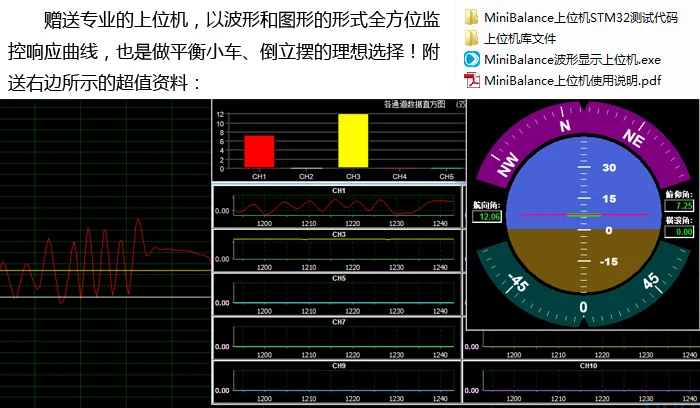The image size is (700, 408).
Task: Click the NE heading on the compass arc
Action: click(x=634, y=138)
